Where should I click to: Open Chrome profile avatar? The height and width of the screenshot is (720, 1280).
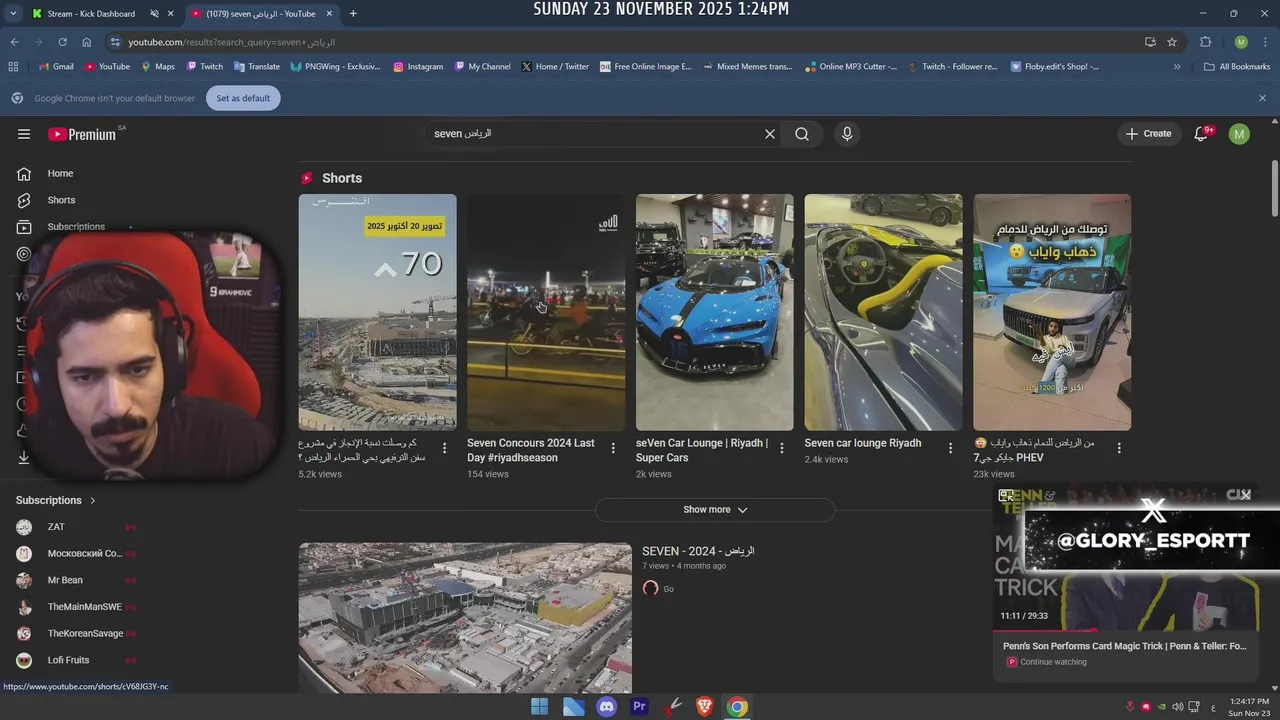(1241, 42)
